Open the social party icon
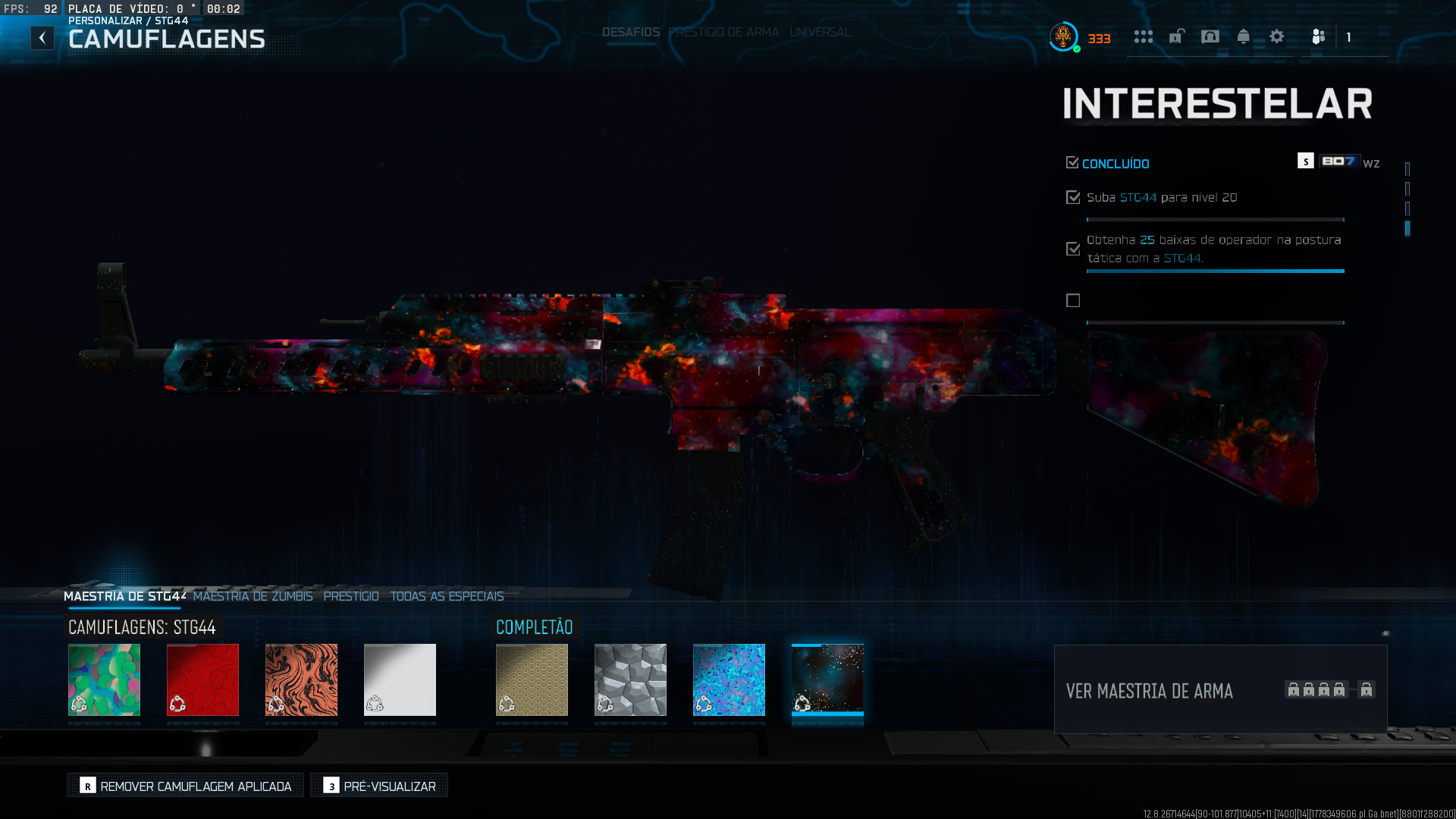Image resolution: width=1456 pixels, height=819 pixels. (x=1319, y=36)
